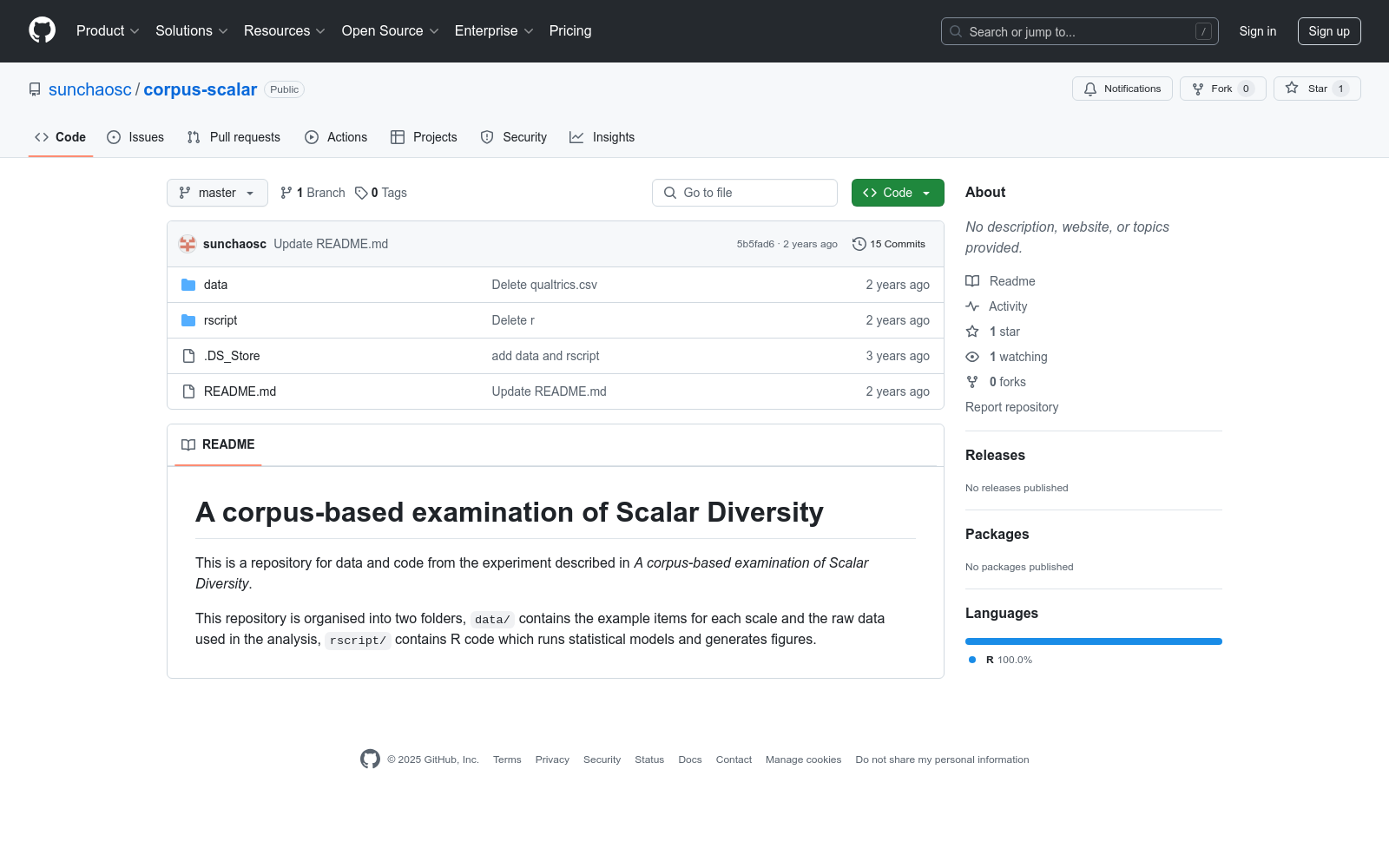Click the commit history clock icon

[x=859, y=244]
